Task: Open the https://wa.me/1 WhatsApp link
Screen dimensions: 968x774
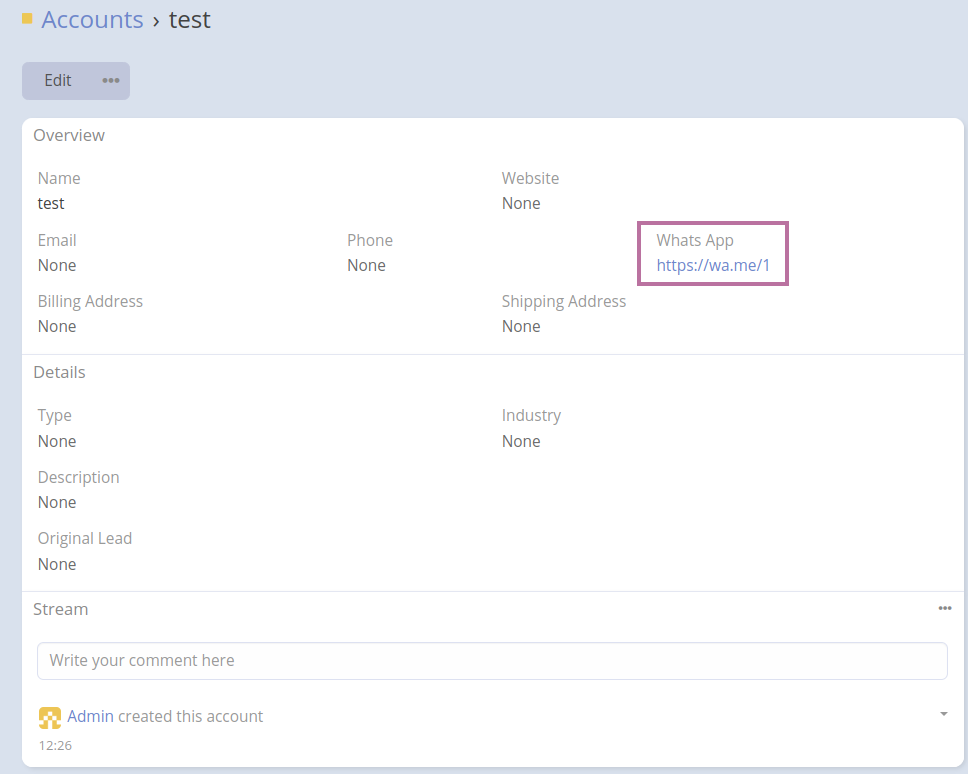Action: click(x=713, y=265)
